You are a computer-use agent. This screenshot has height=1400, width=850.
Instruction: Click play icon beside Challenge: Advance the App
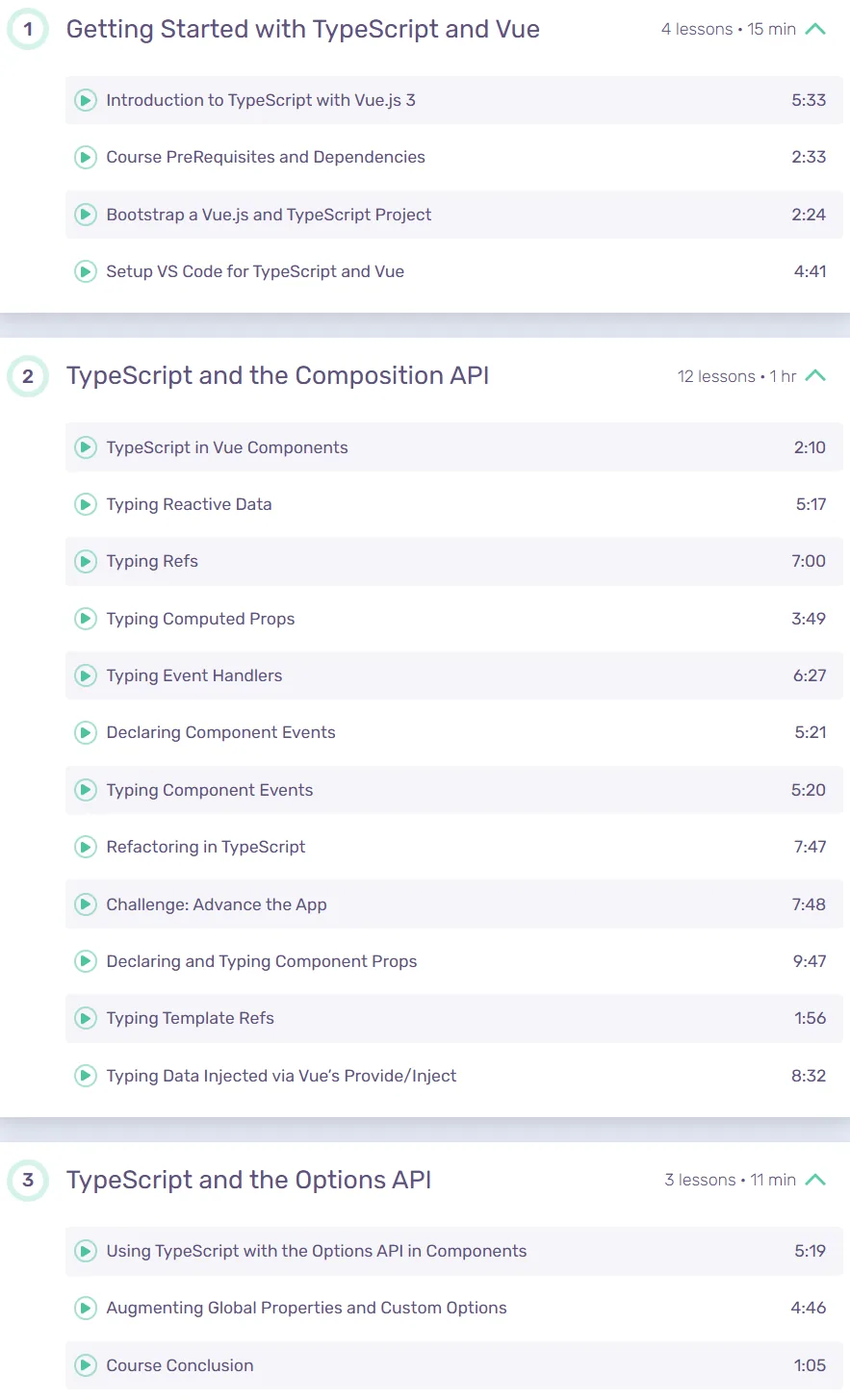[x=86, y=904]
